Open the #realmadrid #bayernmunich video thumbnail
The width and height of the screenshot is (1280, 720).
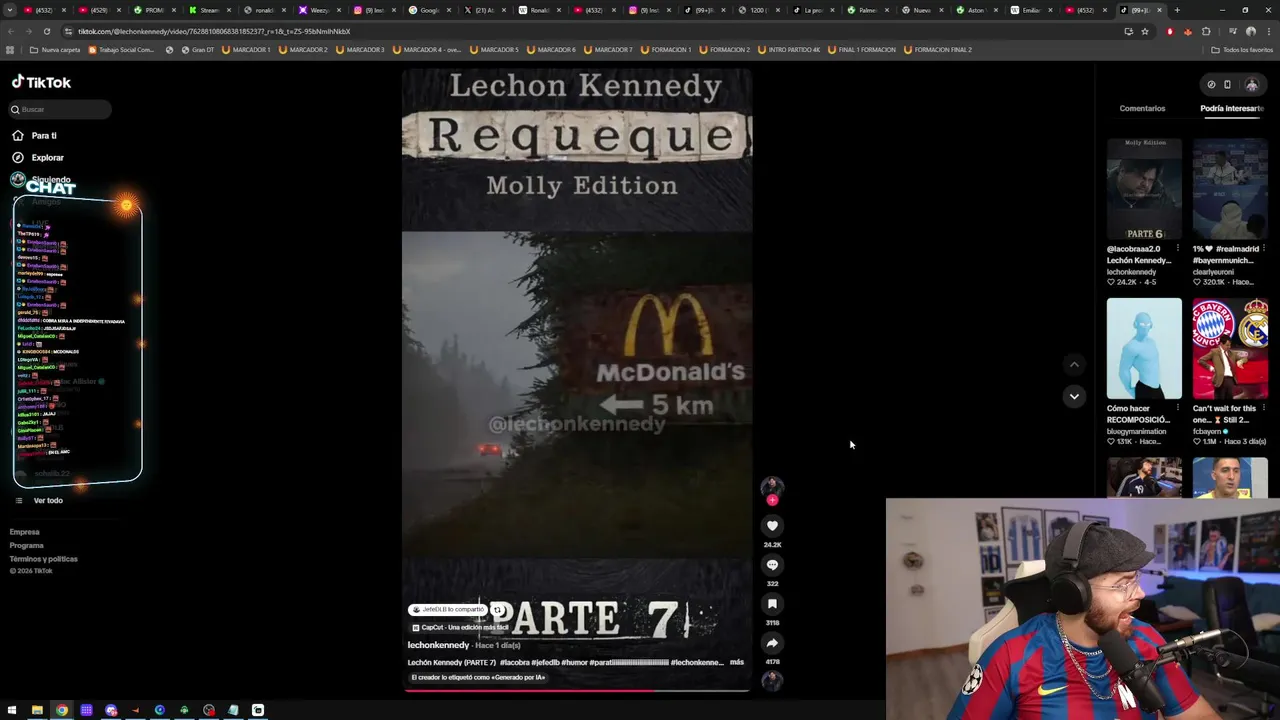click(x=1230, y=189)
